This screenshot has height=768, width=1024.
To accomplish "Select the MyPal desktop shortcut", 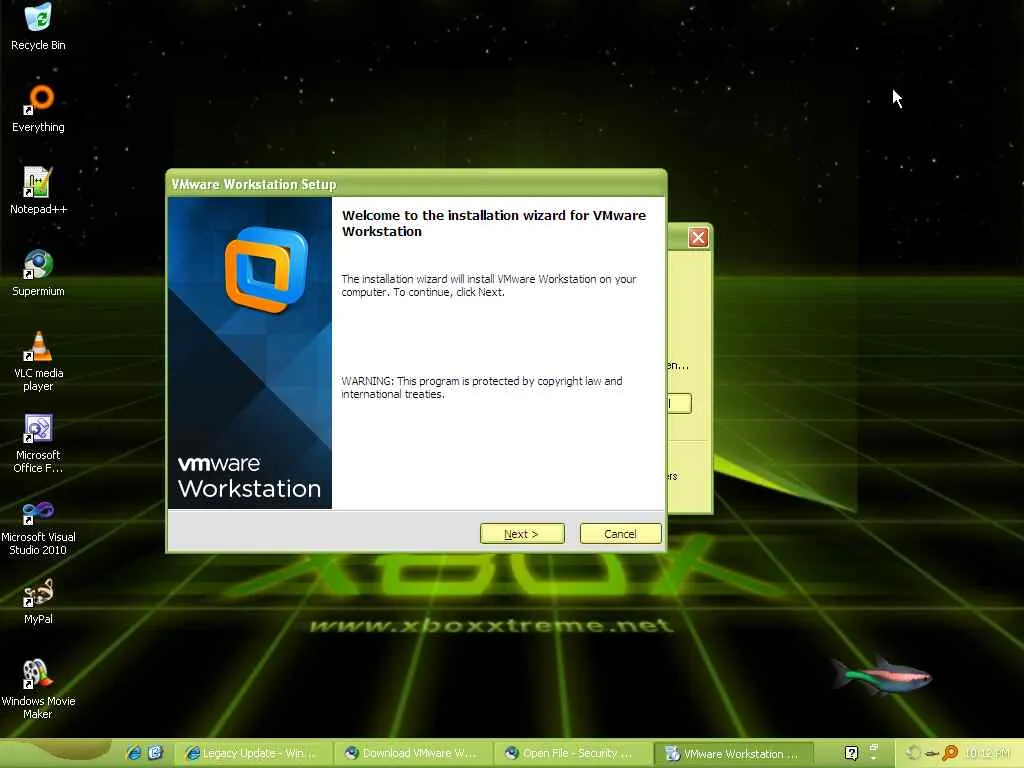I will [38, 601].
